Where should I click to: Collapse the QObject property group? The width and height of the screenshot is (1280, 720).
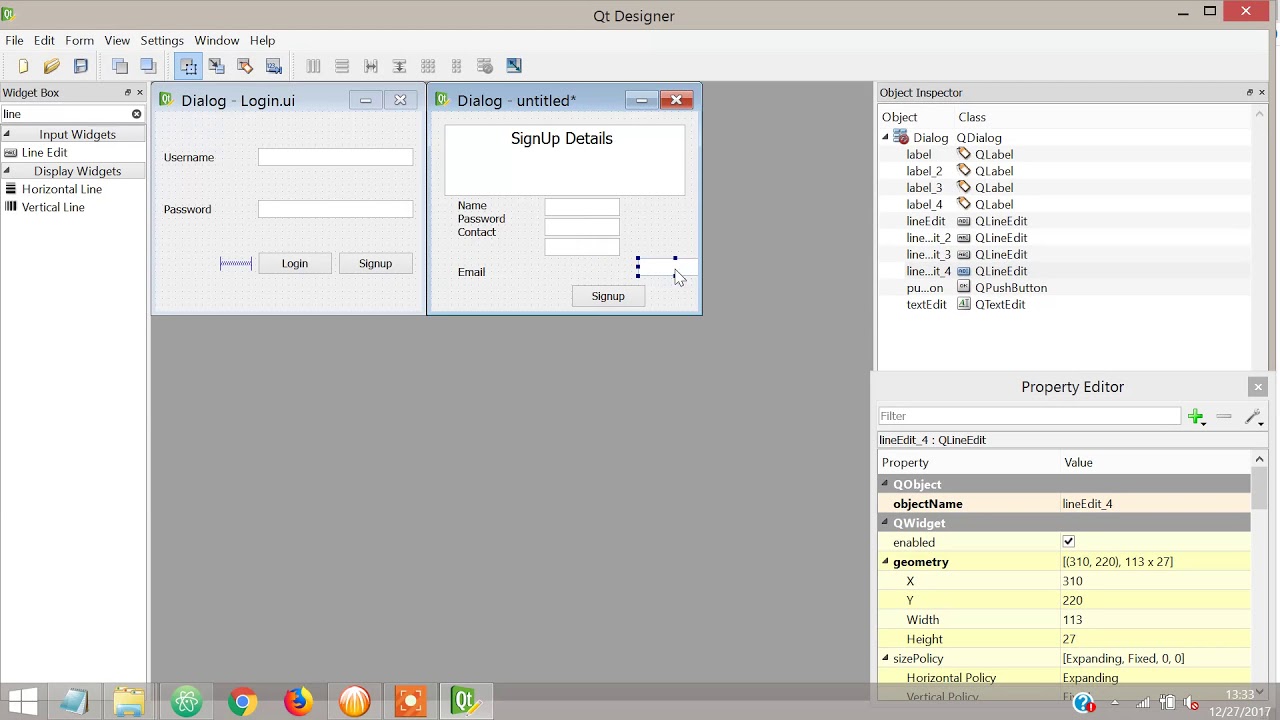(885, 484)
